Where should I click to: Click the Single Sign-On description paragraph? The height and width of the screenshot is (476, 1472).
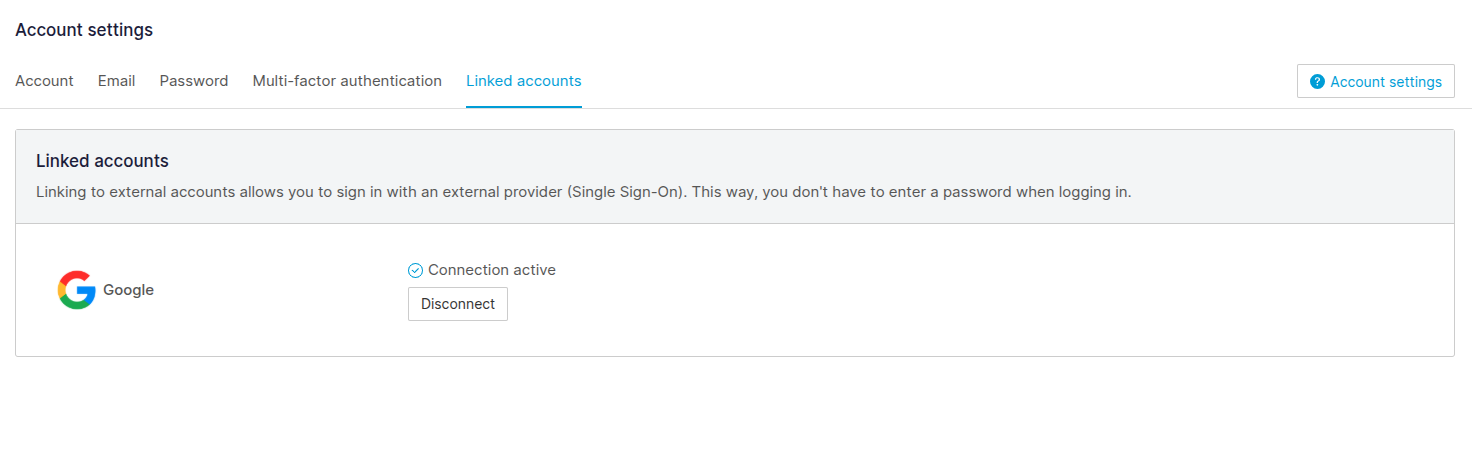click(583, 192)
